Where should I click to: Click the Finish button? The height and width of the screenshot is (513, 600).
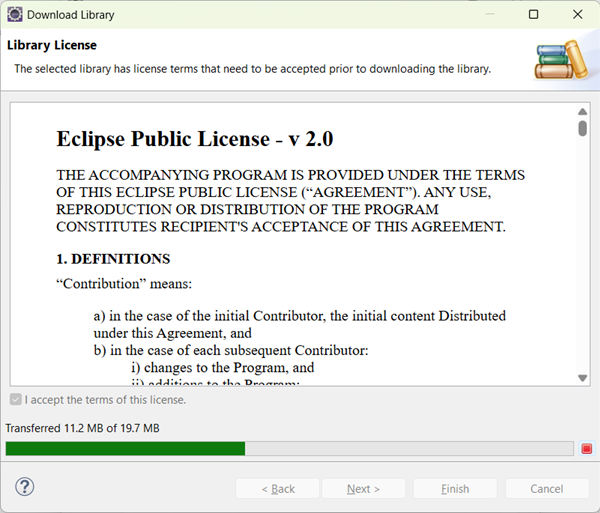click(x=455, y=489)
